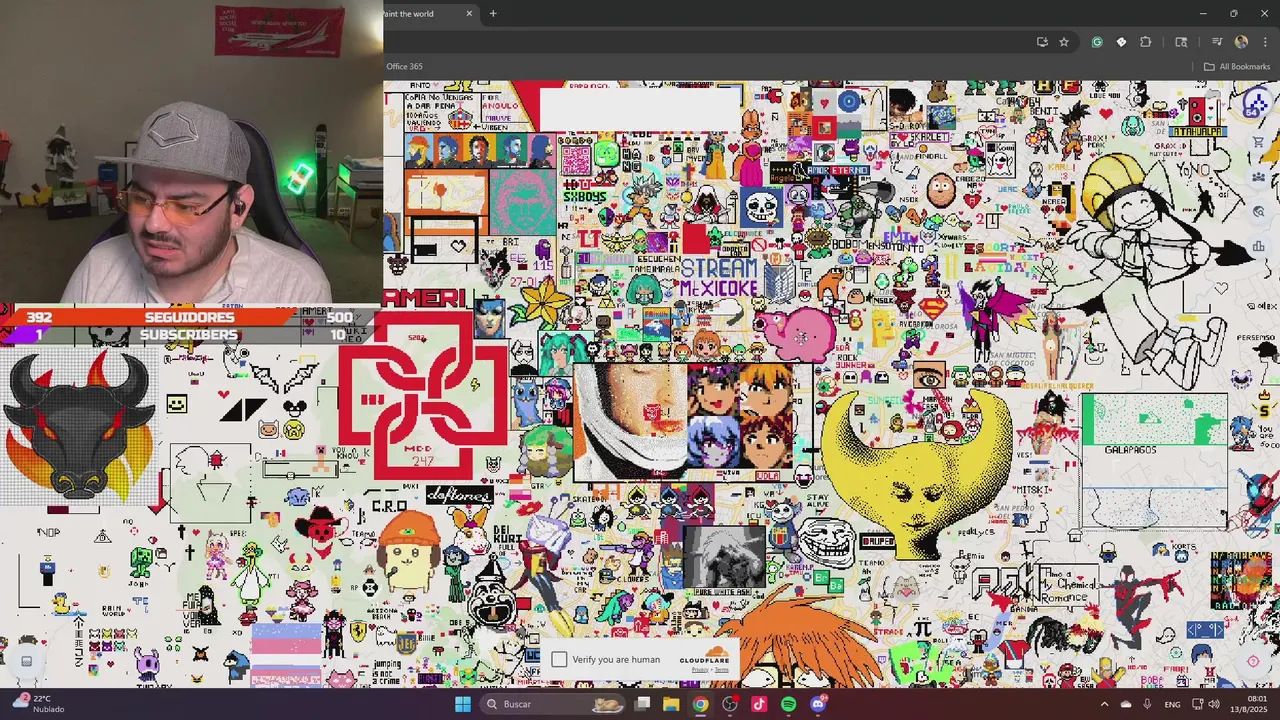
Task: Open File Explorer from the taskbar
Action: [x=671, y=704]
